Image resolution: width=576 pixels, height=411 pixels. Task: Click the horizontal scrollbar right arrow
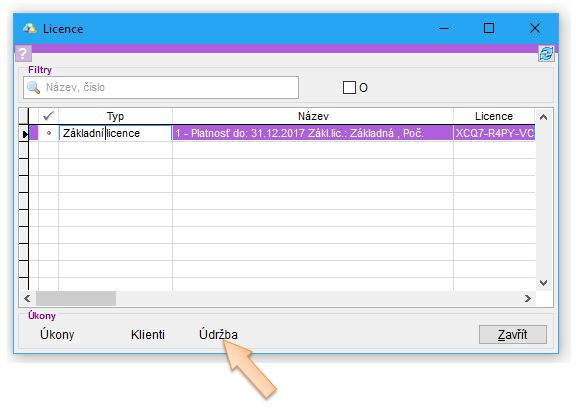pyautogui.click(x=528, y=298)
